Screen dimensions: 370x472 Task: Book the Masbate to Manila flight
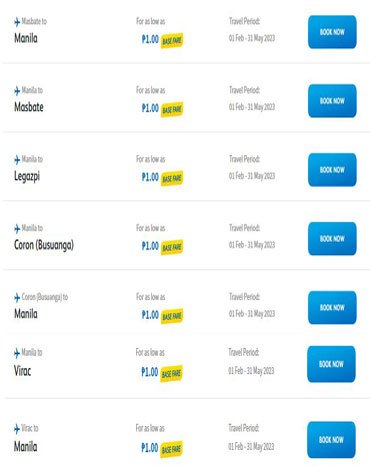click(332, 32)
